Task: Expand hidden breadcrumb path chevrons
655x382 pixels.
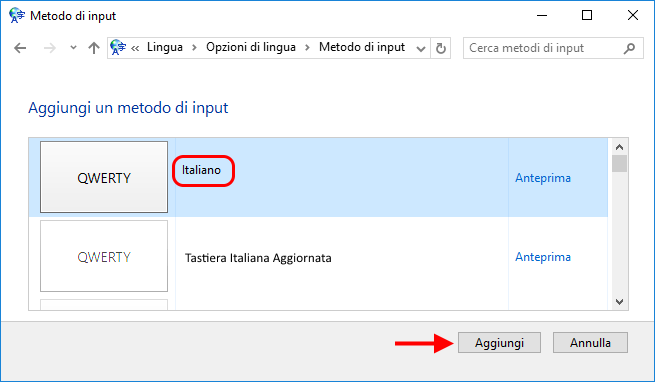Action: 135,48
